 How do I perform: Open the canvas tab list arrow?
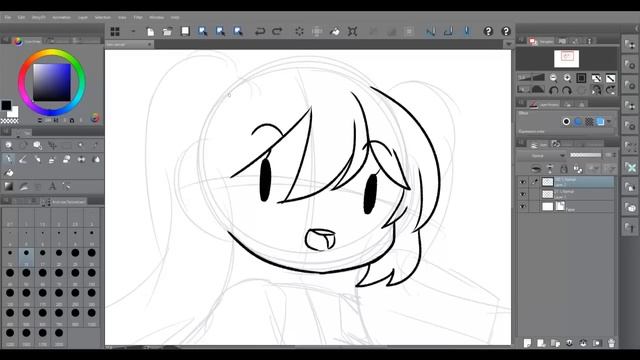pyautogui.click(x=508, y=44)
